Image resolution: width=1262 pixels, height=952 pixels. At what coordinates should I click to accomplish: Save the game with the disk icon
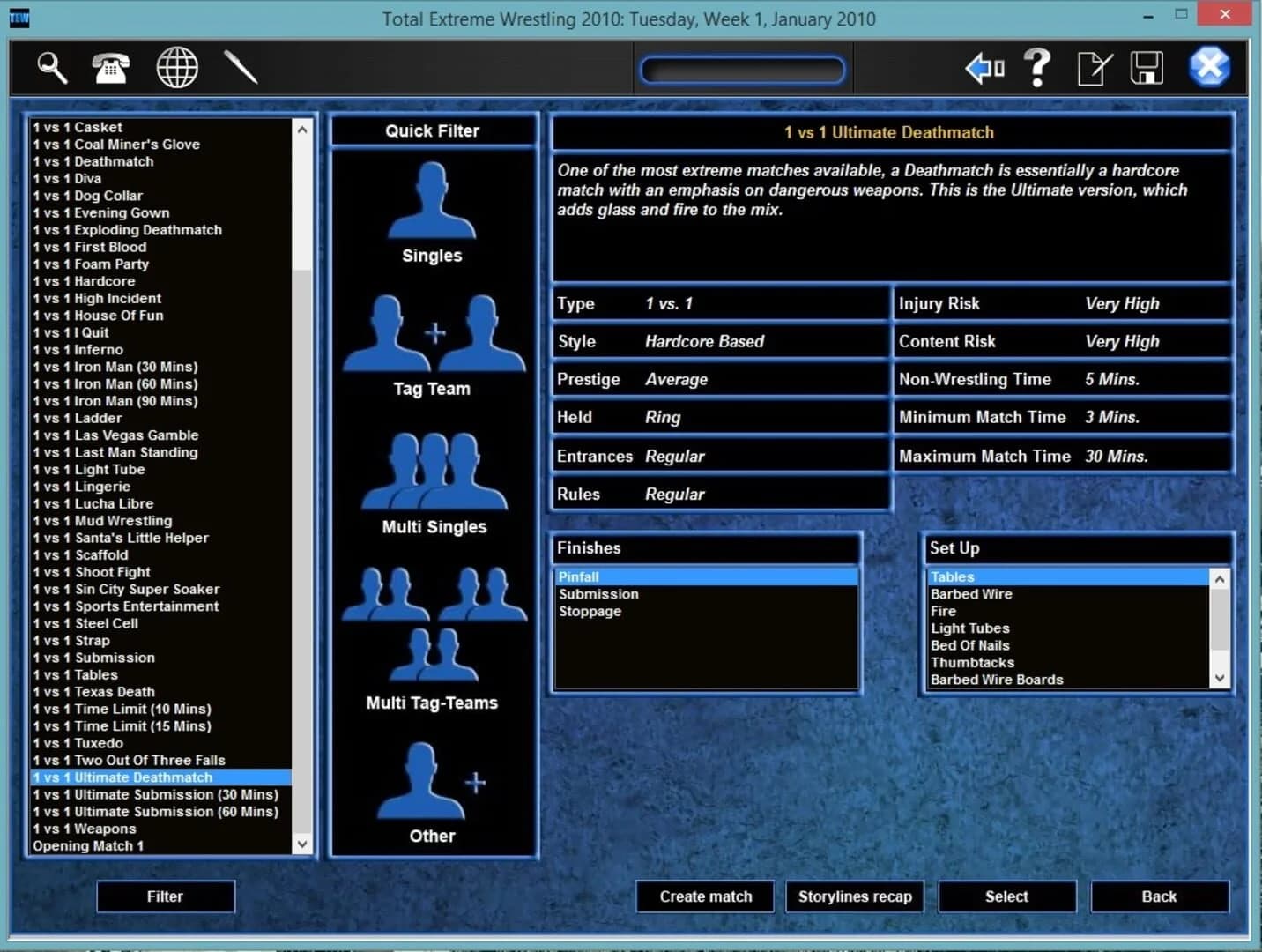[x=1146, y=67]
